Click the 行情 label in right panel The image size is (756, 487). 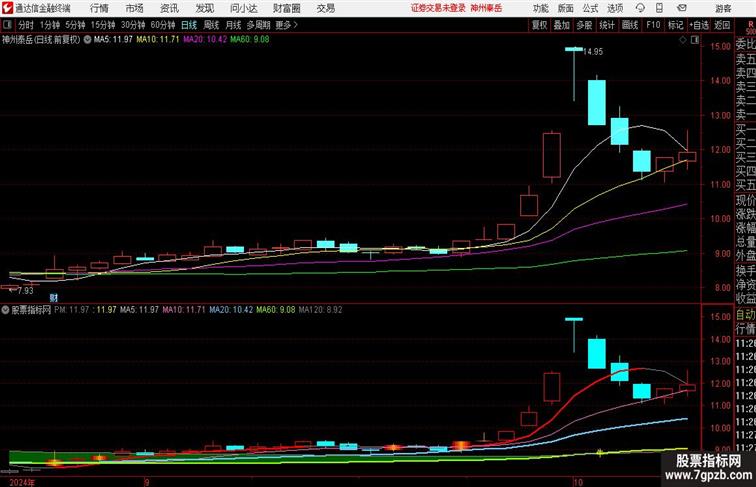[745, 329]
